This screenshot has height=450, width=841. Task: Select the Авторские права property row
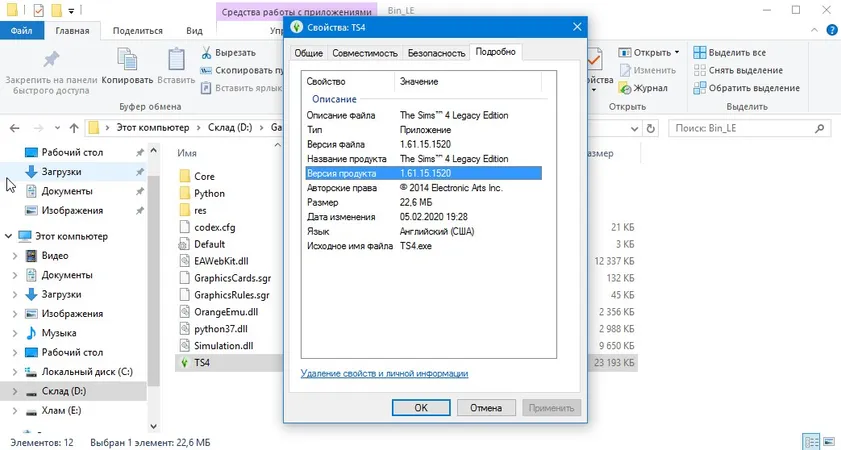pyautogui.click(x=422, y=188)
